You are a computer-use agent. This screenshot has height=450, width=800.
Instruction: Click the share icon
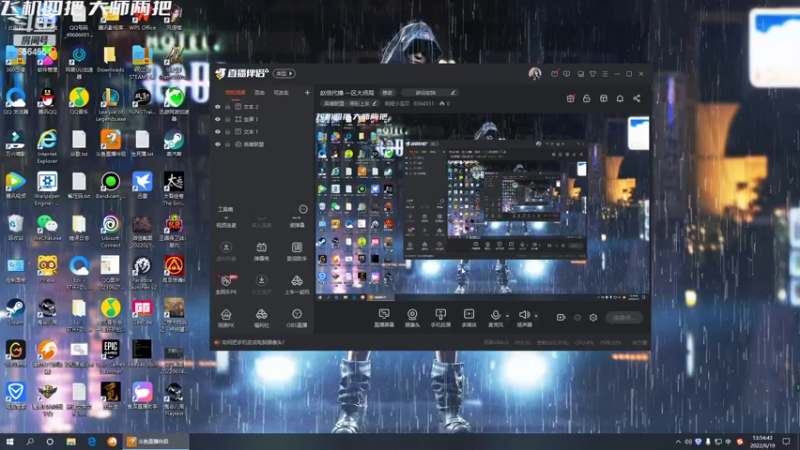(x=637, y=98)
